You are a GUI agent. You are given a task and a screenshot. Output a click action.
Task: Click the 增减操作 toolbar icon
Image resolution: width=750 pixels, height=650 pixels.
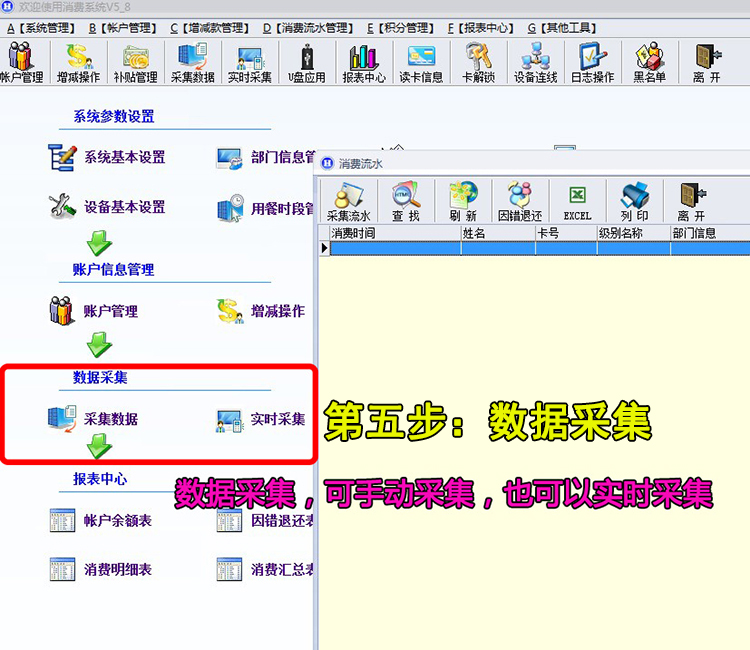pos(76,62)
